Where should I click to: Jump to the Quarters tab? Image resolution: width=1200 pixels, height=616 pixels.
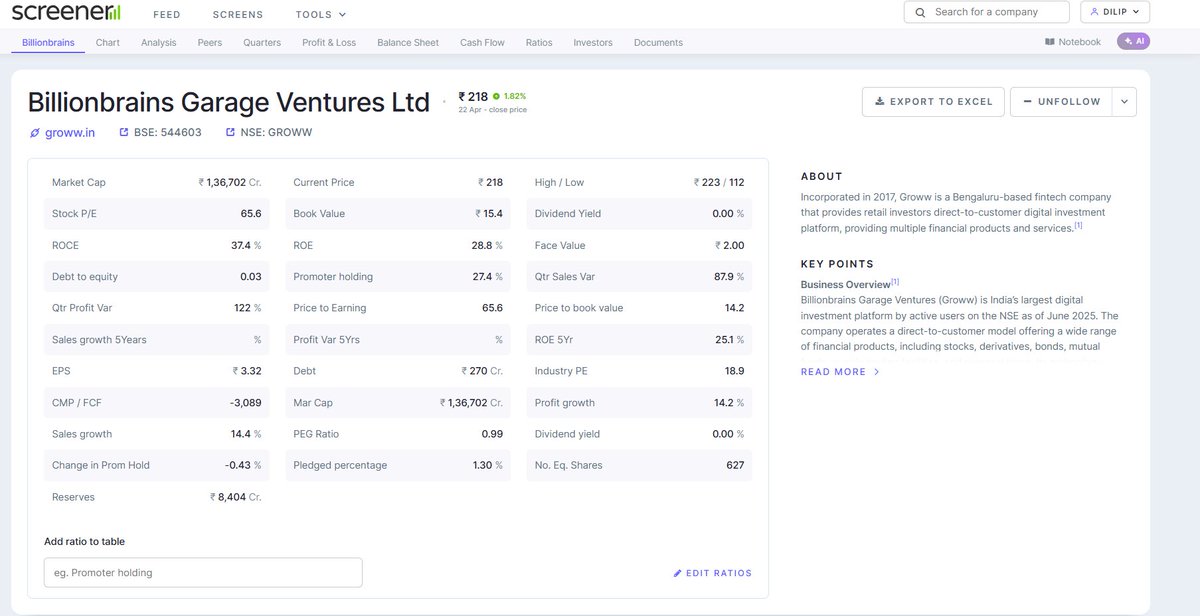(x=262, y=43)
